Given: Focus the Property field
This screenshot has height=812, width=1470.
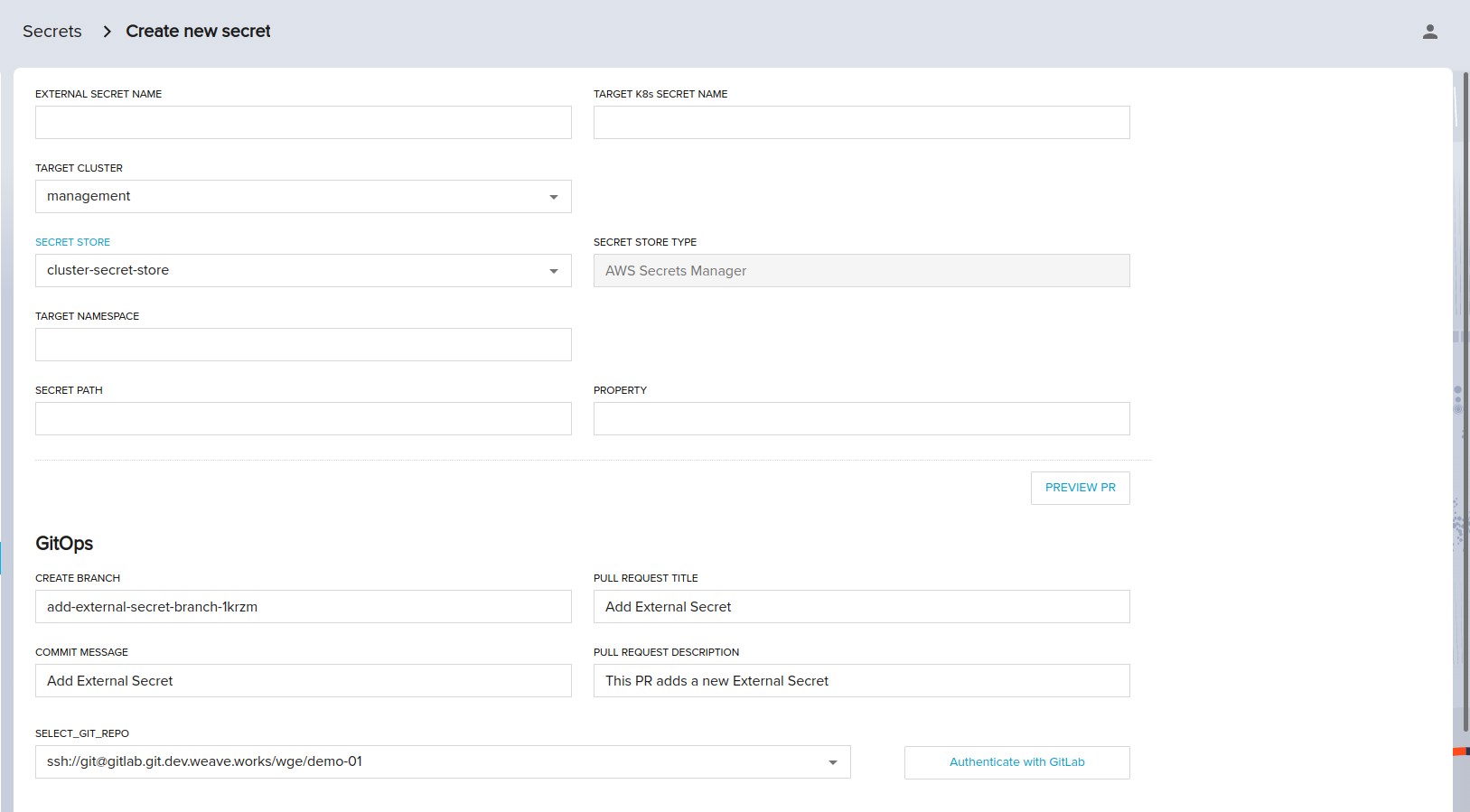Looking at the screenshot, I should [861, 419].
